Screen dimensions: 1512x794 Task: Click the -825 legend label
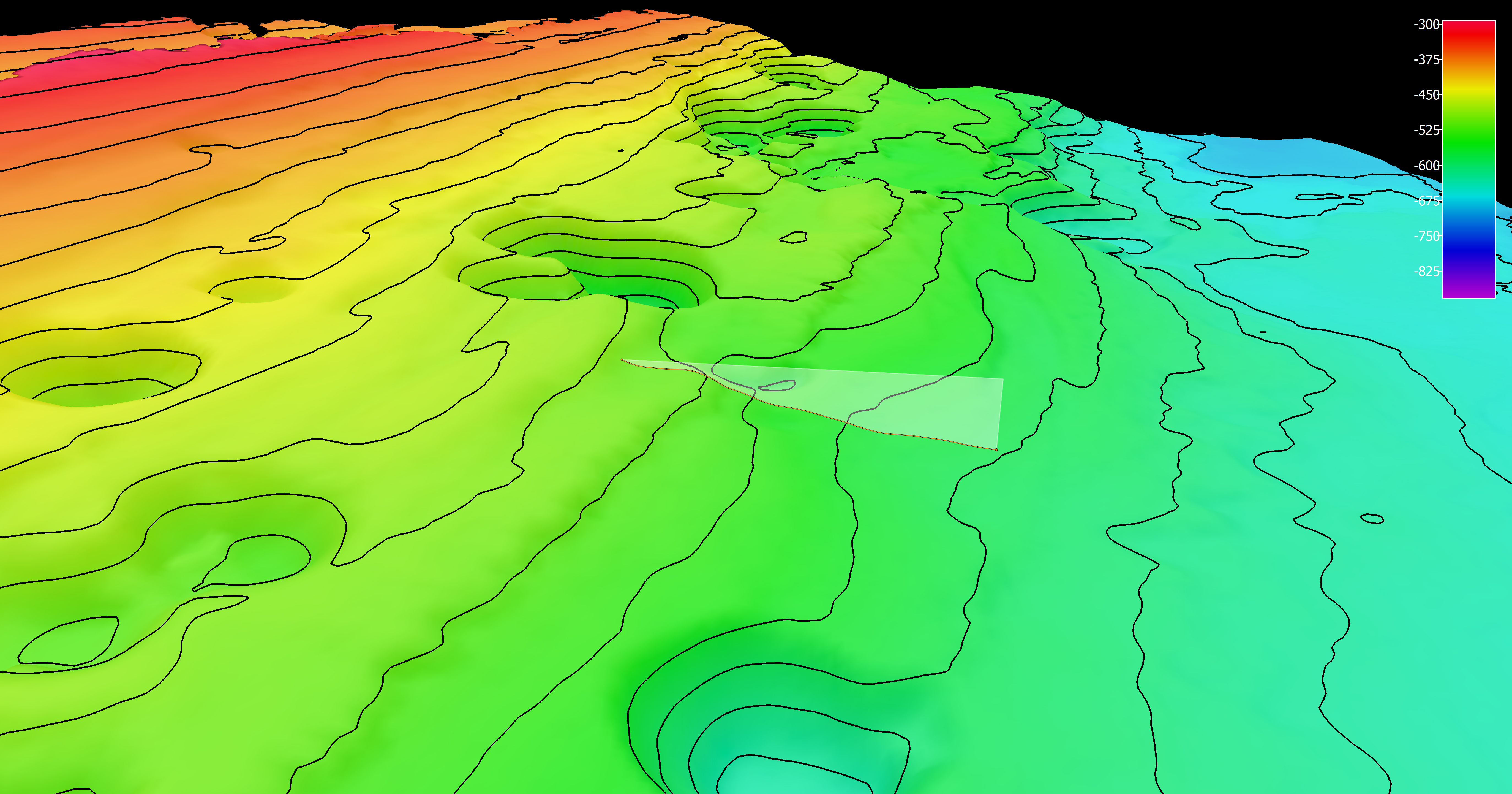pyautogui.click(x=1427, y=271)
